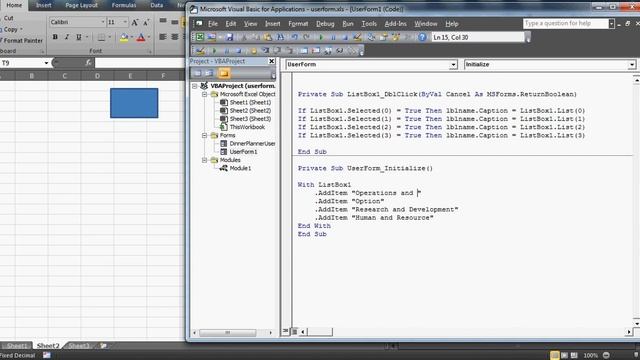Open the Immediate Window from Debug toolbar

(x=315, y=51)
